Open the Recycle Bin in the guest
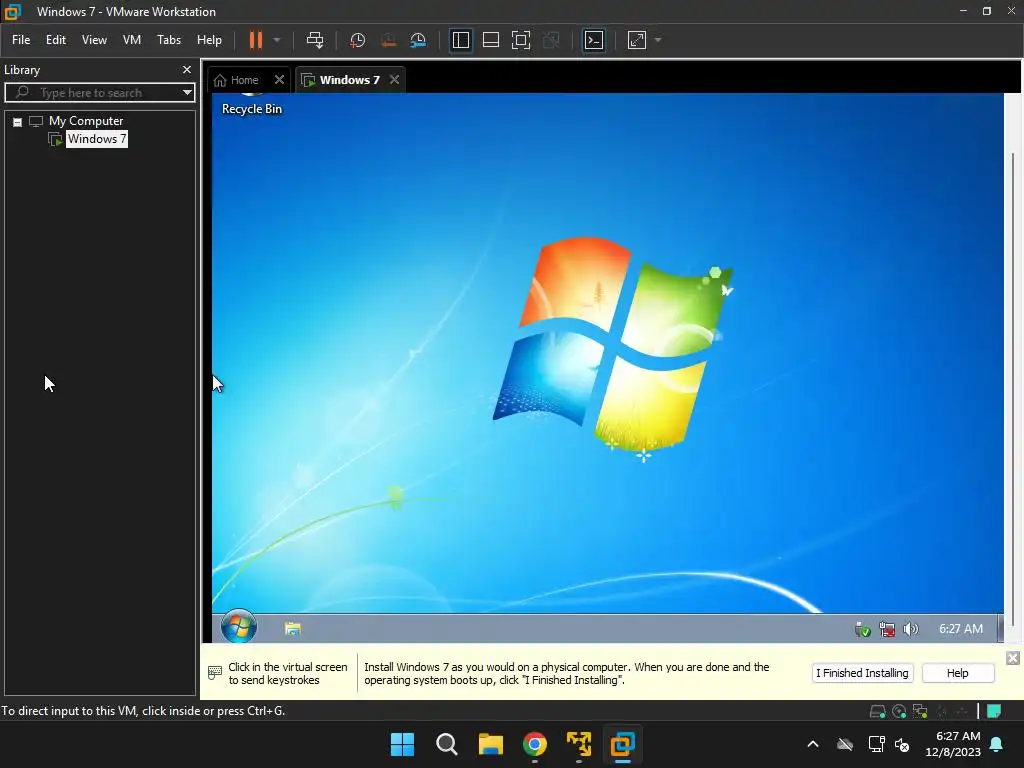This screenshot has width=1024, height=768. 251,104
